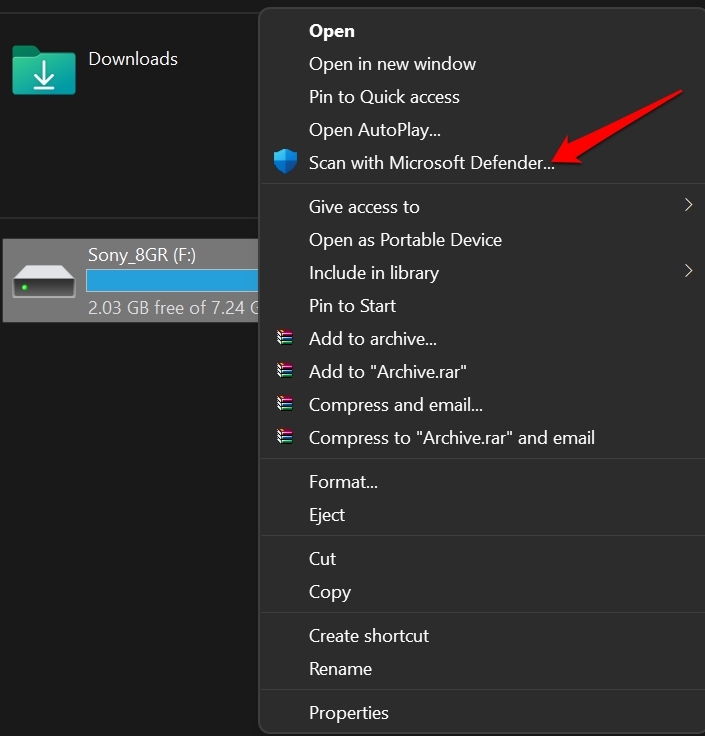Eject the Sony_8GR drive
Image resolution: width=705 pixels, height=736 pixels.
(x=327, y=515)
